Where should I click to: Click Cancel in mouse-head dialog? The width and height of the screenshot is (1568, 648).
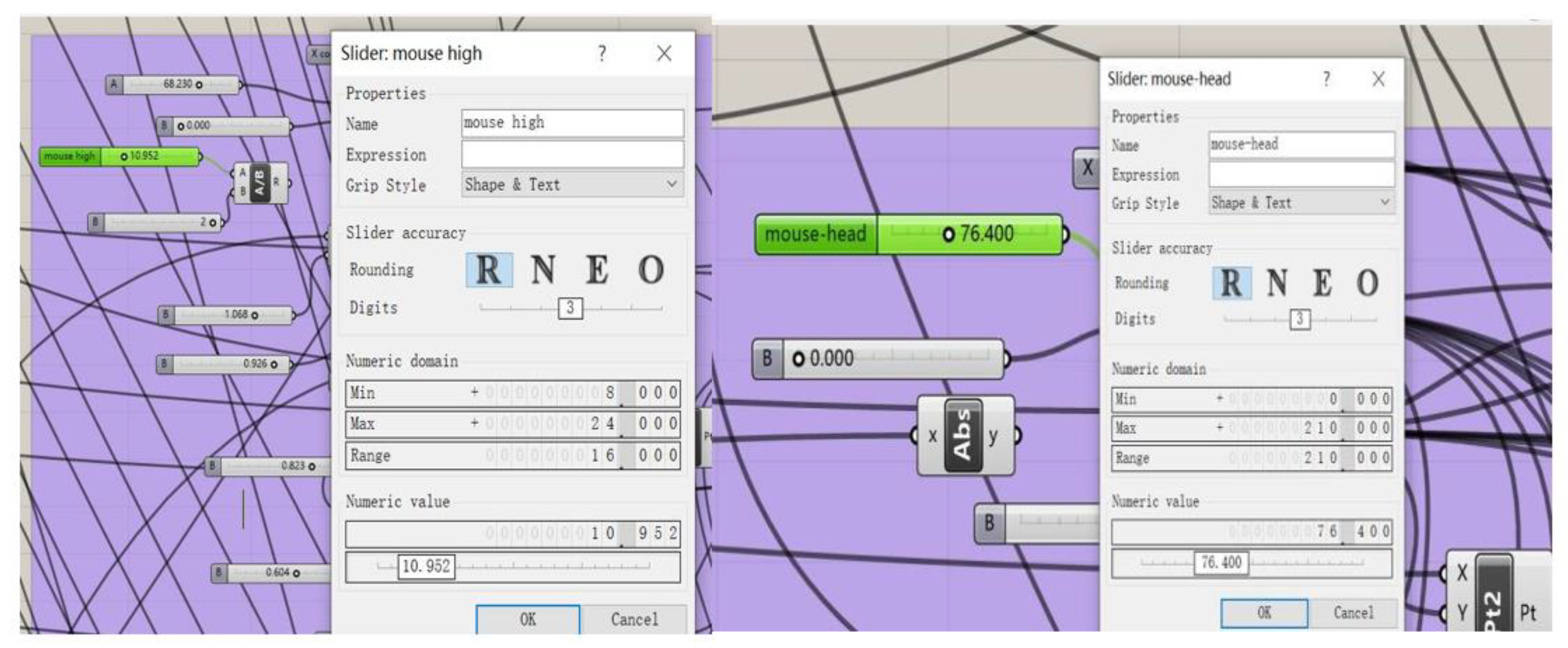[x=1353, y=613]
